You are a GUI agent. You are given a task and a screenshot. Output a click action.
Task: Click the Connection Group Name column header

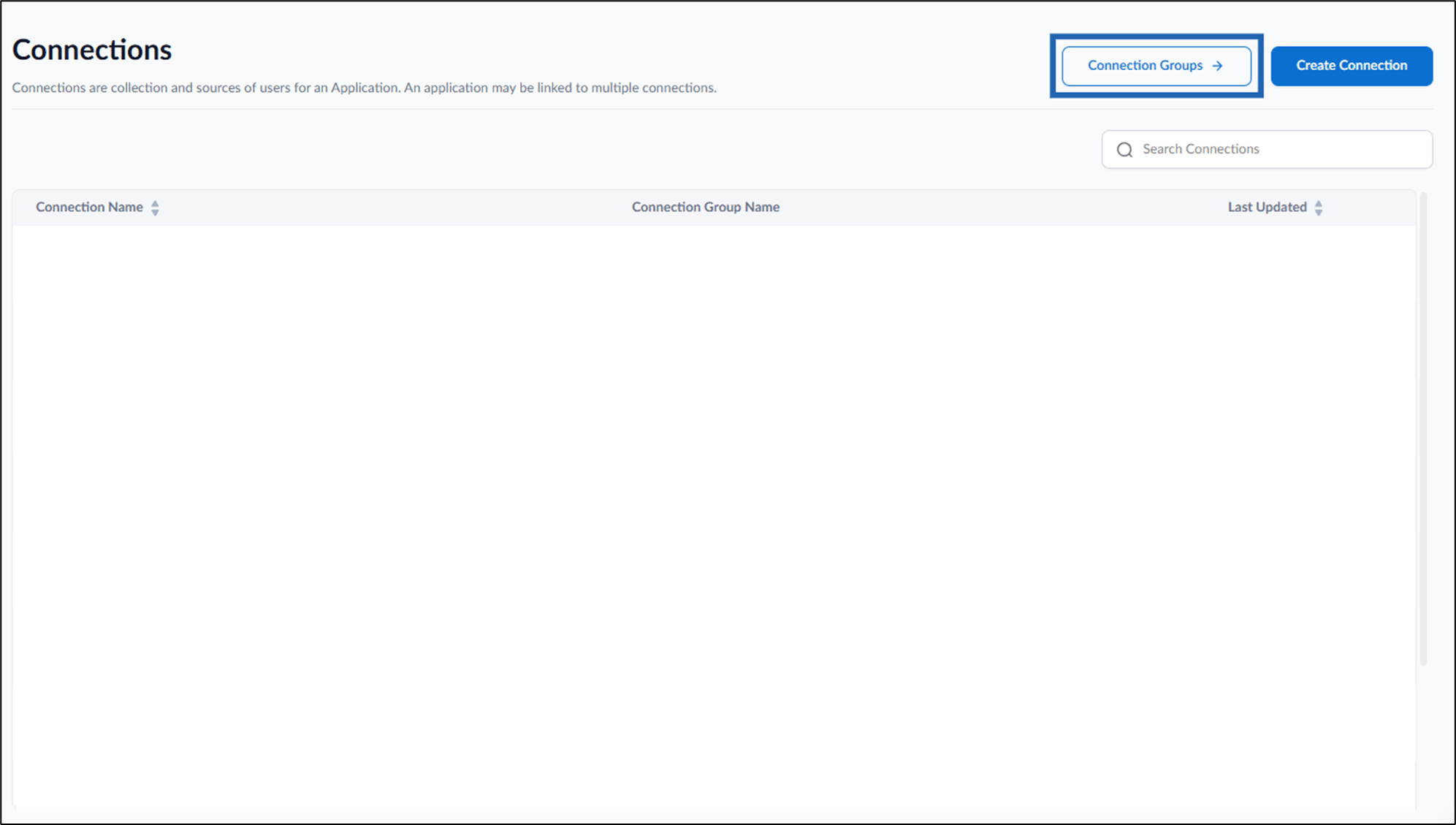tap(706, 207)
